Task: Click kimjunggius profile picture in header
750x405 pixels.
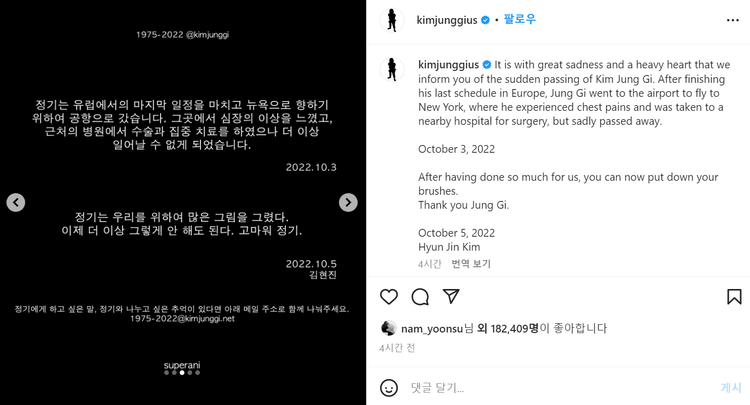Action: [392, 20]
